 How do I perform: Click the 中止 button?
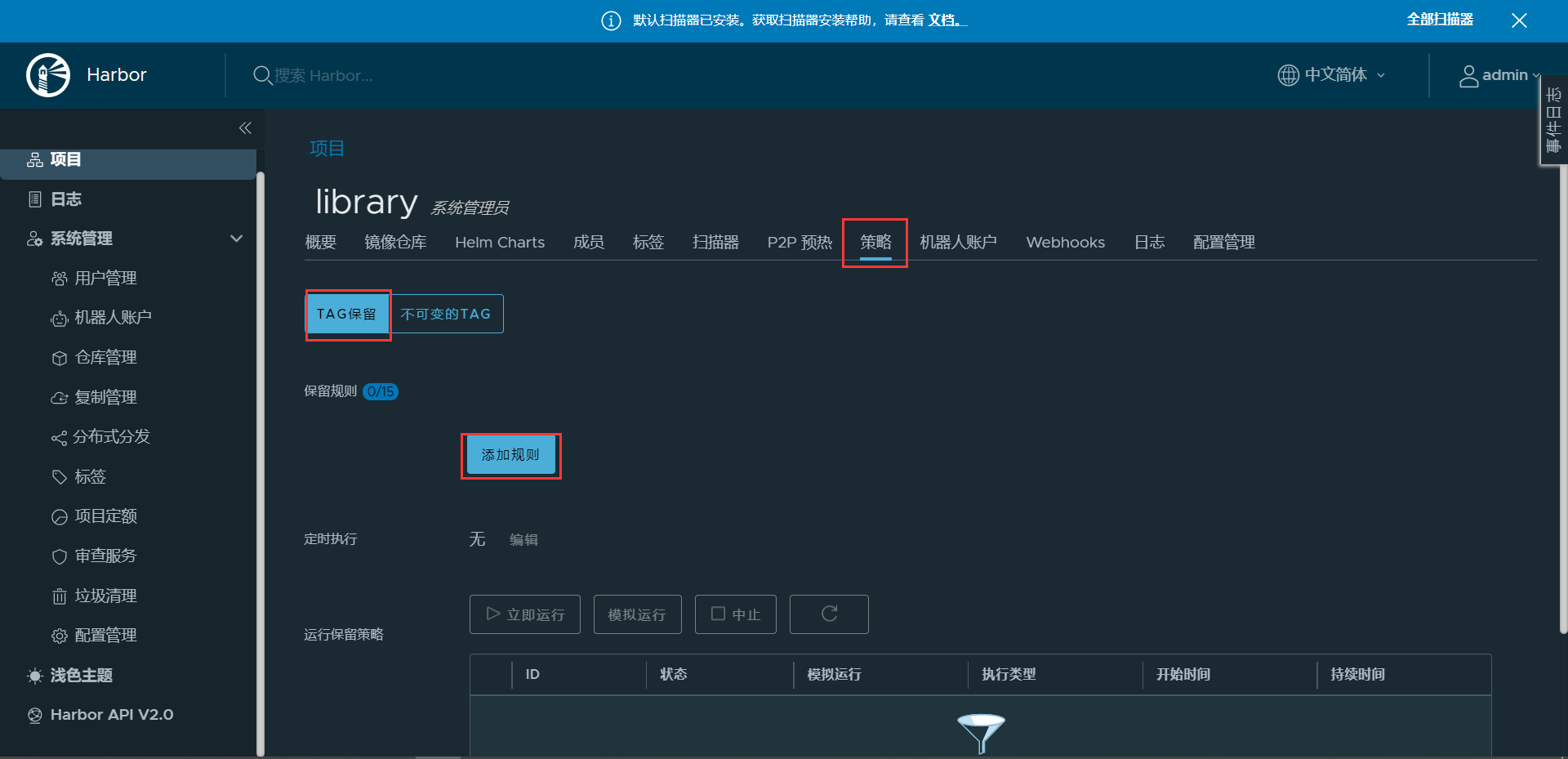[736, 614]
